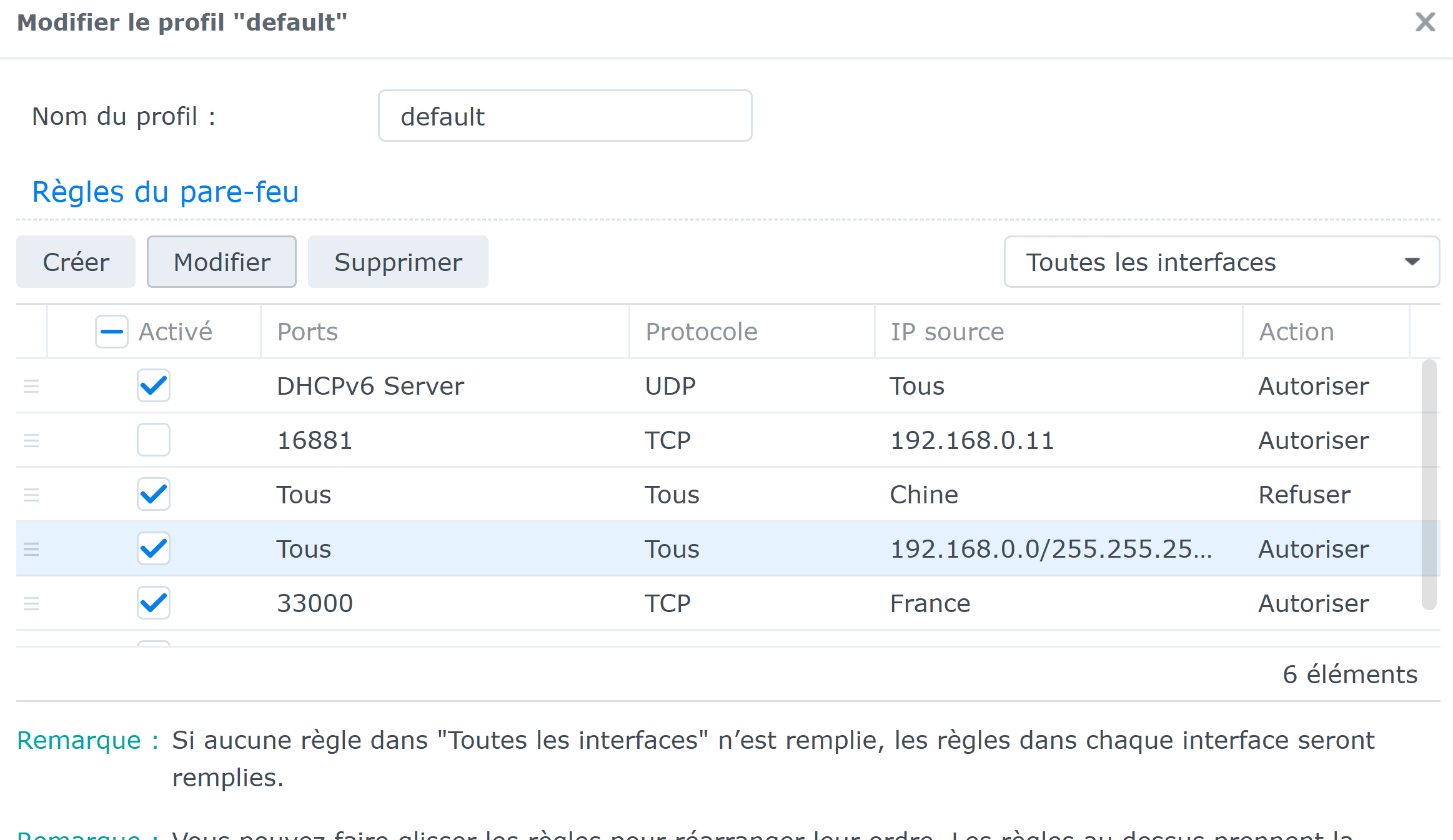1453x840 pixels.
Task: Disable the DHCPv6 Server rule checkbox
Action: pos(154,386)
